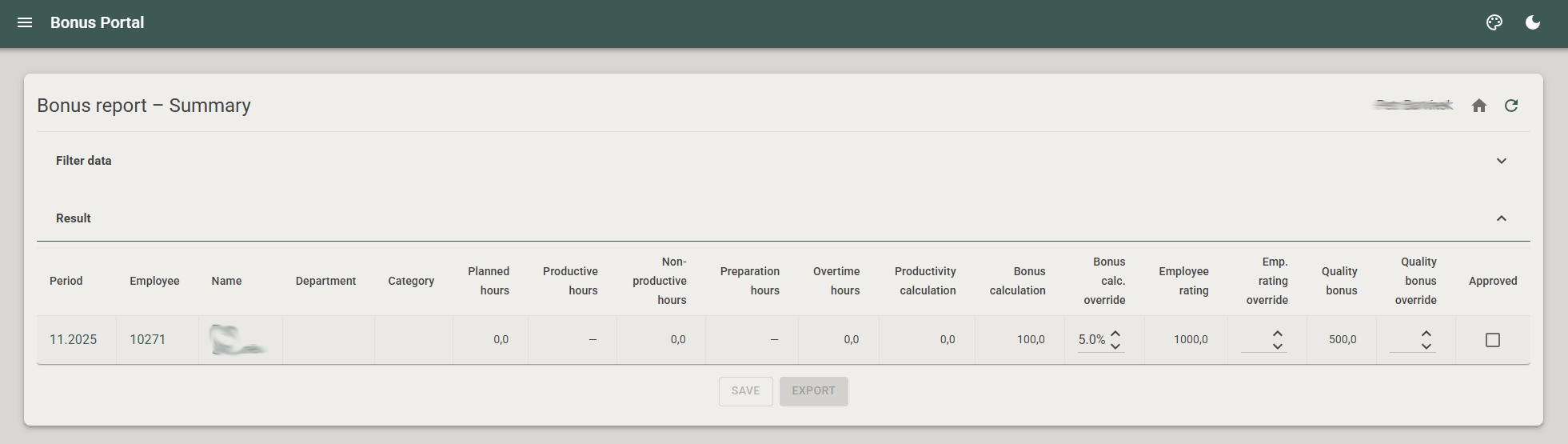Go to home page icon
Screen dimensions: 1568x444
pos(1478,106)
